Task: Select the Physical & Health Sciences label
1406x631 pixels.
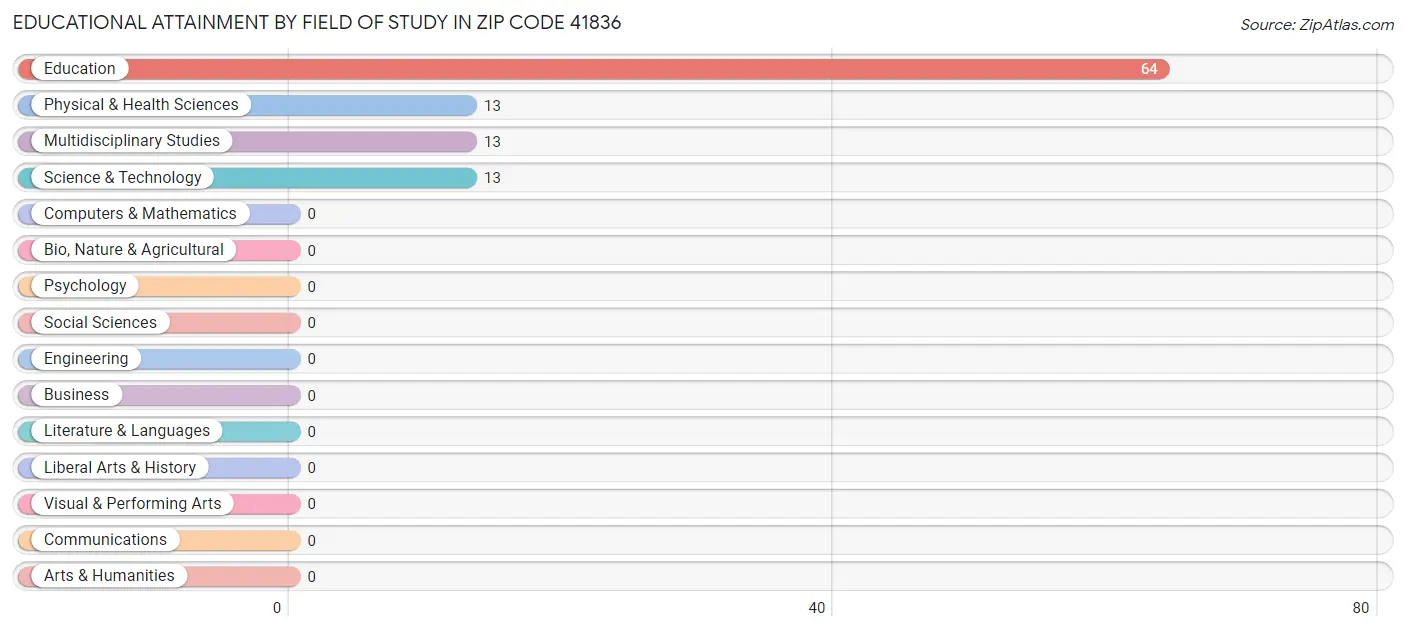Action: coord(141,105)
